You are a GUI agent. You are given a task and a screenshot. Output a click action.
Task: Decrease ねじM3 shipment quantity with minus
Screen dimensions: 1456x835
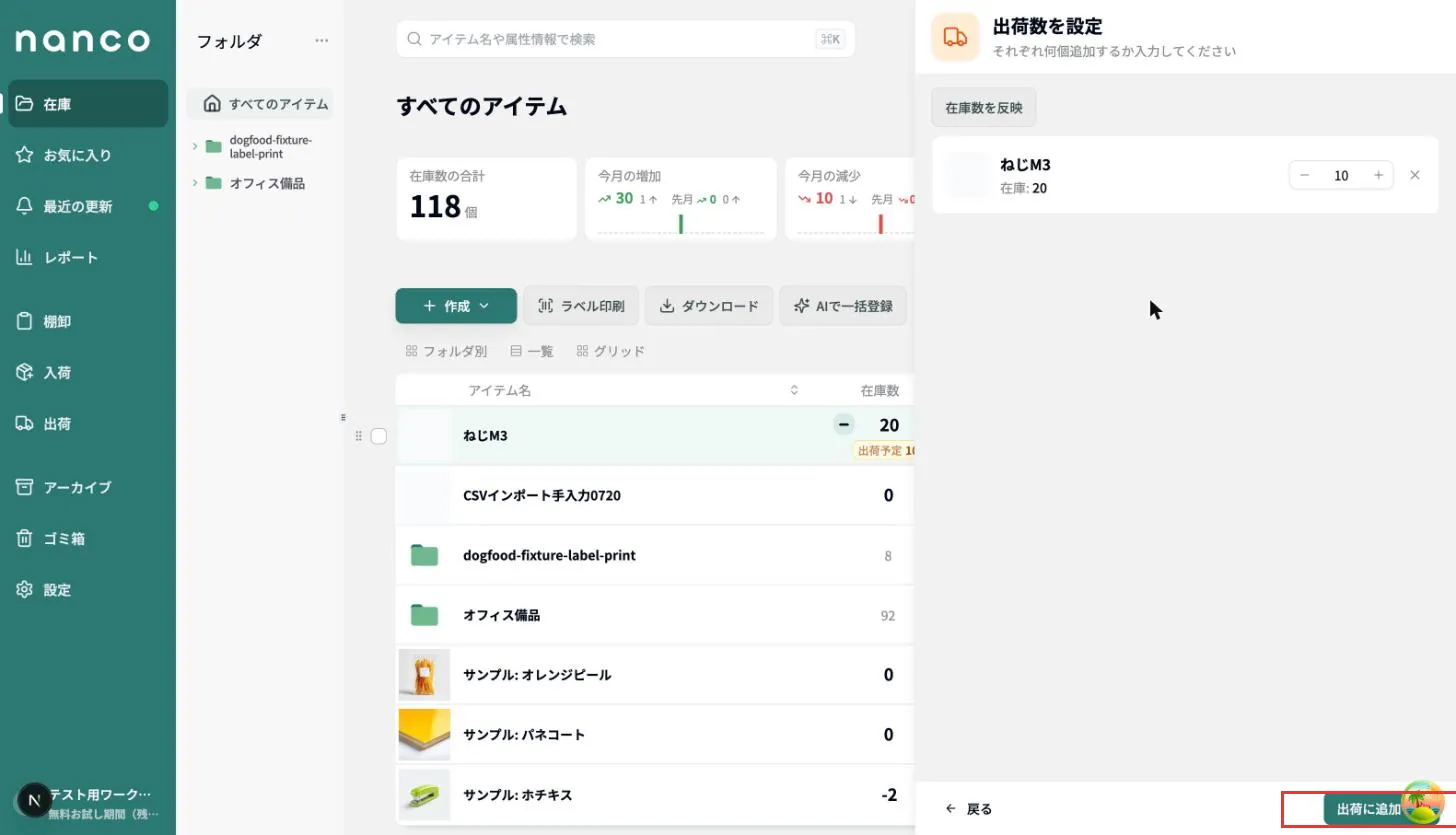pos(1304,175)
